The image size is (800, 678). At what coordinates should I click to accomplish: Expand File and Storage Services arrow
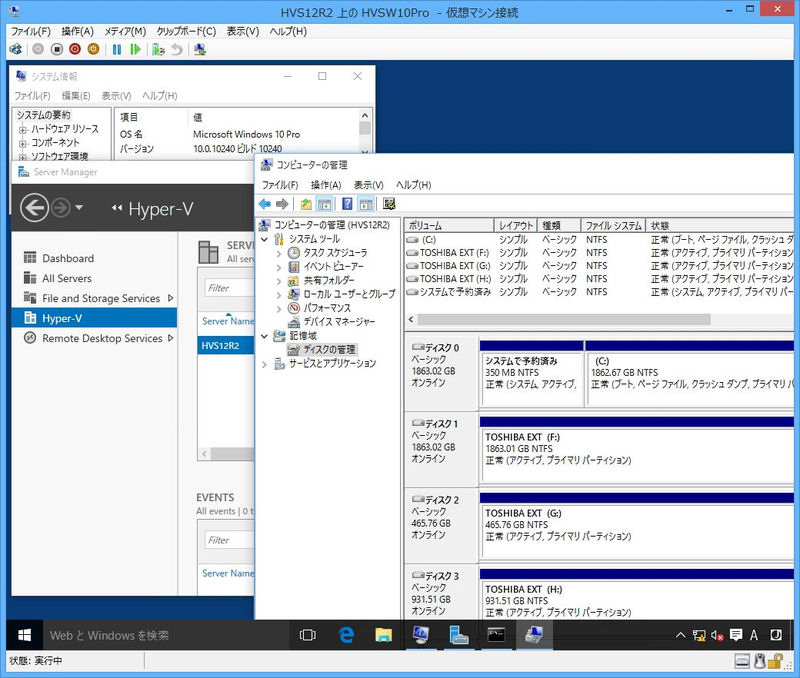point(170,298)
